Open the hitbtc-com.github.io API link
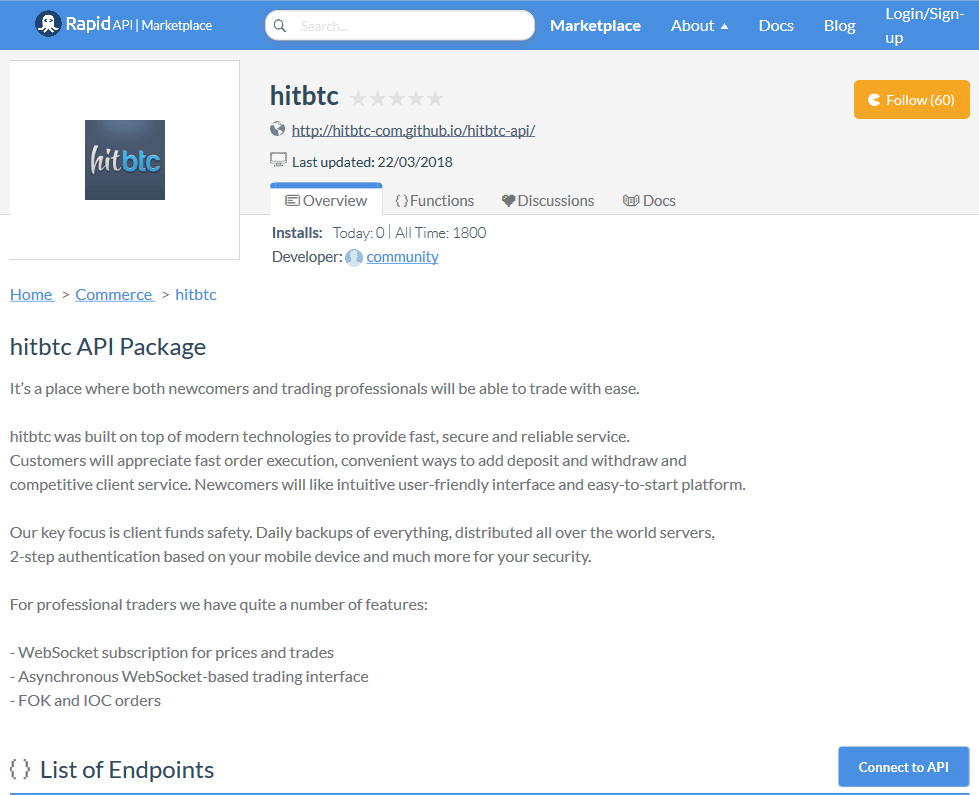This screenshot has width=979, height=795. point(413,131)
